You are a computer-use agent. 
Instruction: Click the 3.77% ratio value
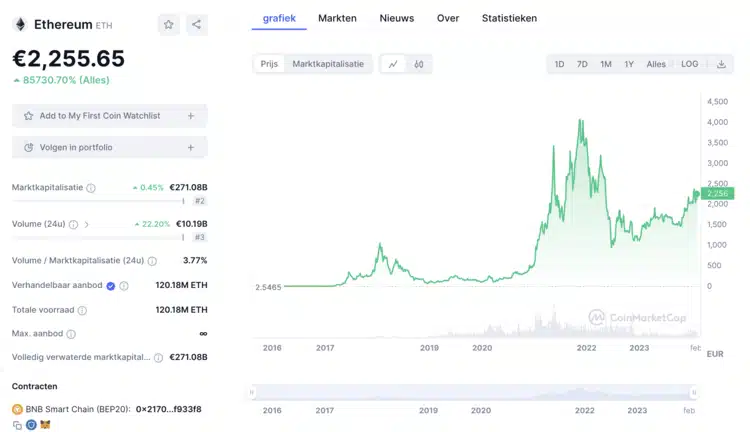pyautogui.click(x=195, y=260)
